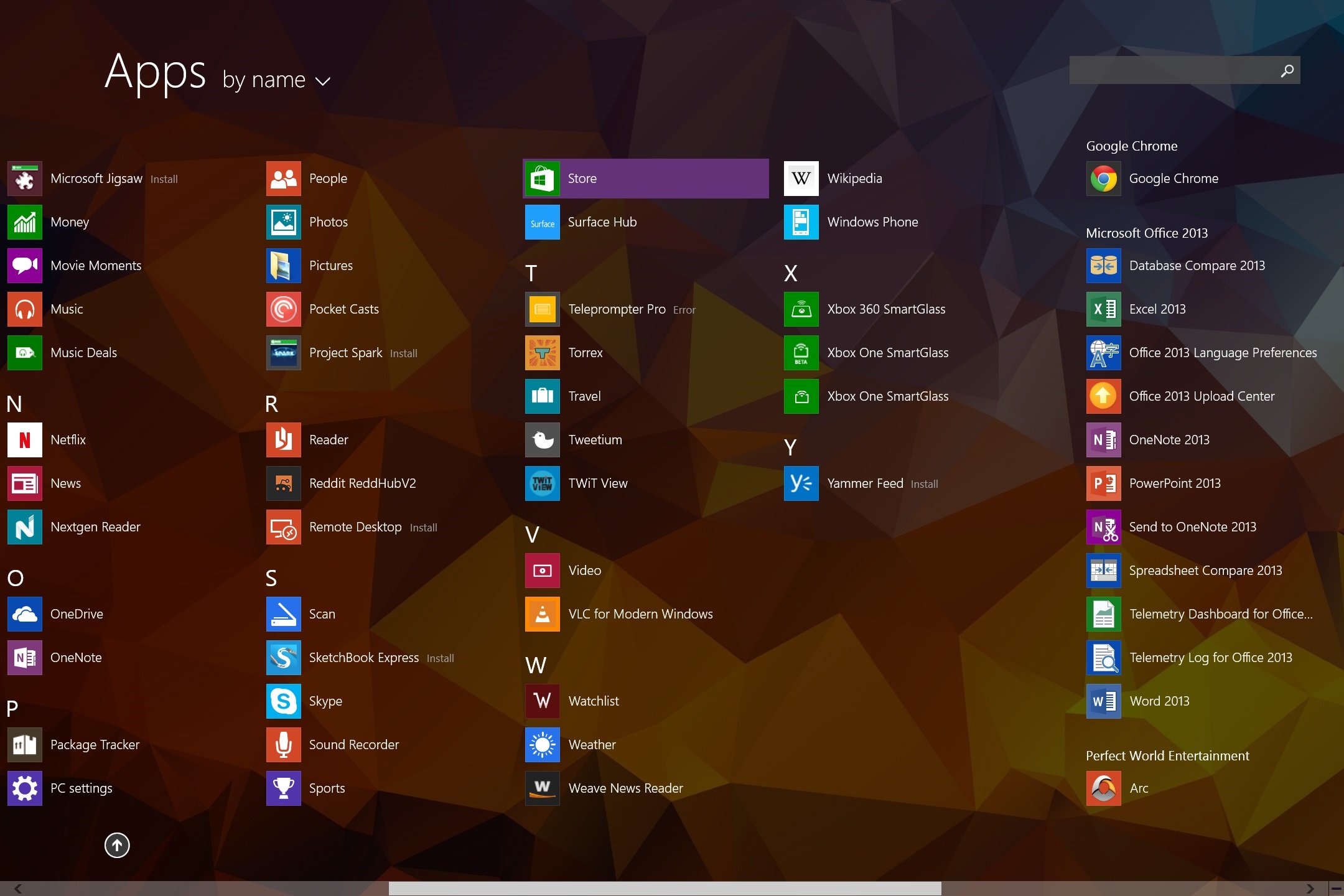Click Install next to Yammer Feed

click(x=925, y=484)
